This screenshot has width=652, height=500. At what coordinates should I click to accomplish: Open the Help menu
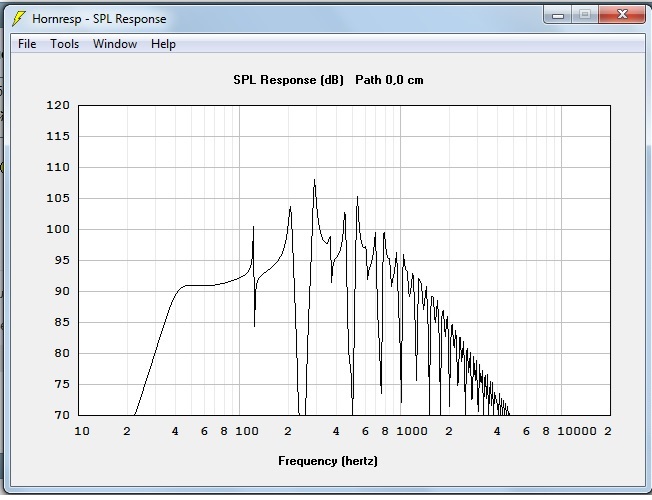tap(163, 44)
